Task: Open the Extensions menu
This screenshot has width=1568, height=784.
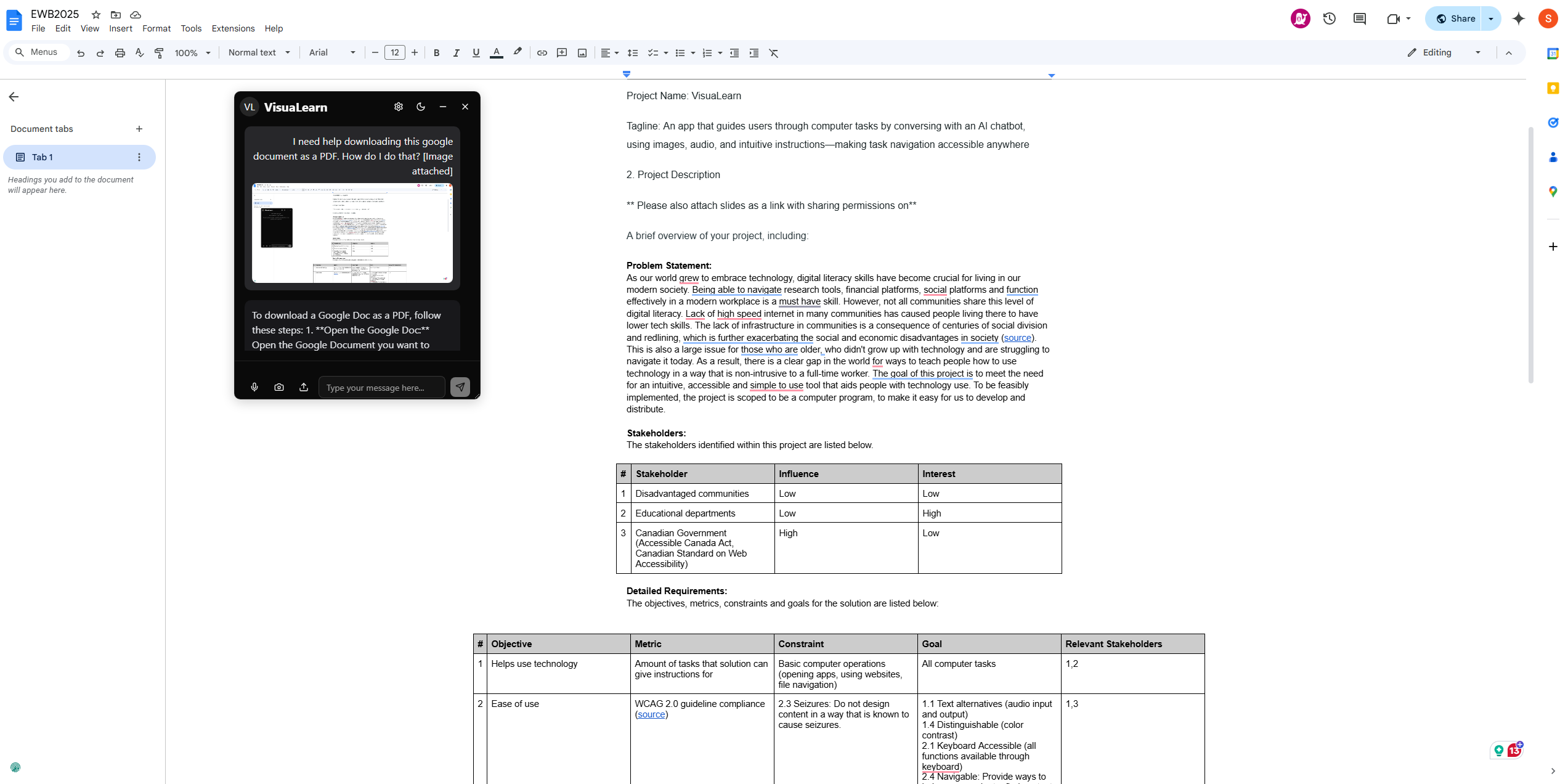Action: 233,28
